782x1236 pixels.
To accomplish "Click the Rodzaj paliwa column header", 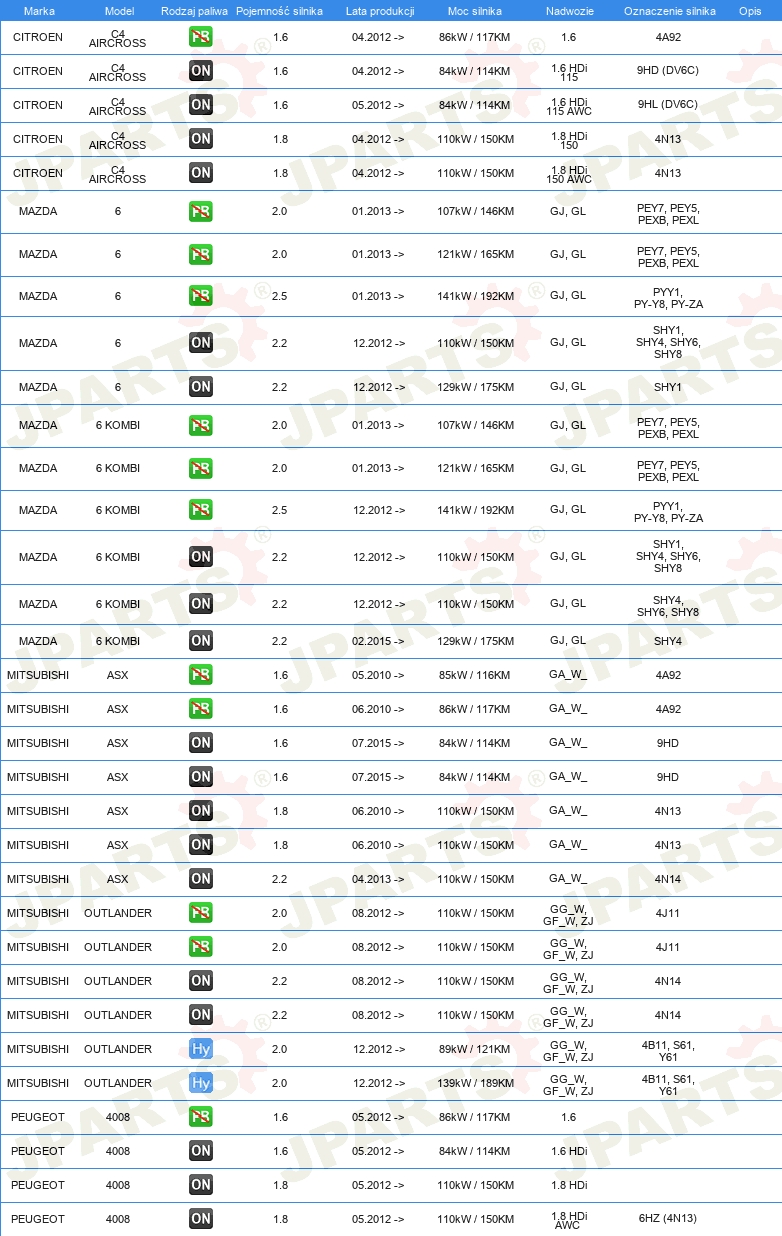I will click(x=194, y=10).
